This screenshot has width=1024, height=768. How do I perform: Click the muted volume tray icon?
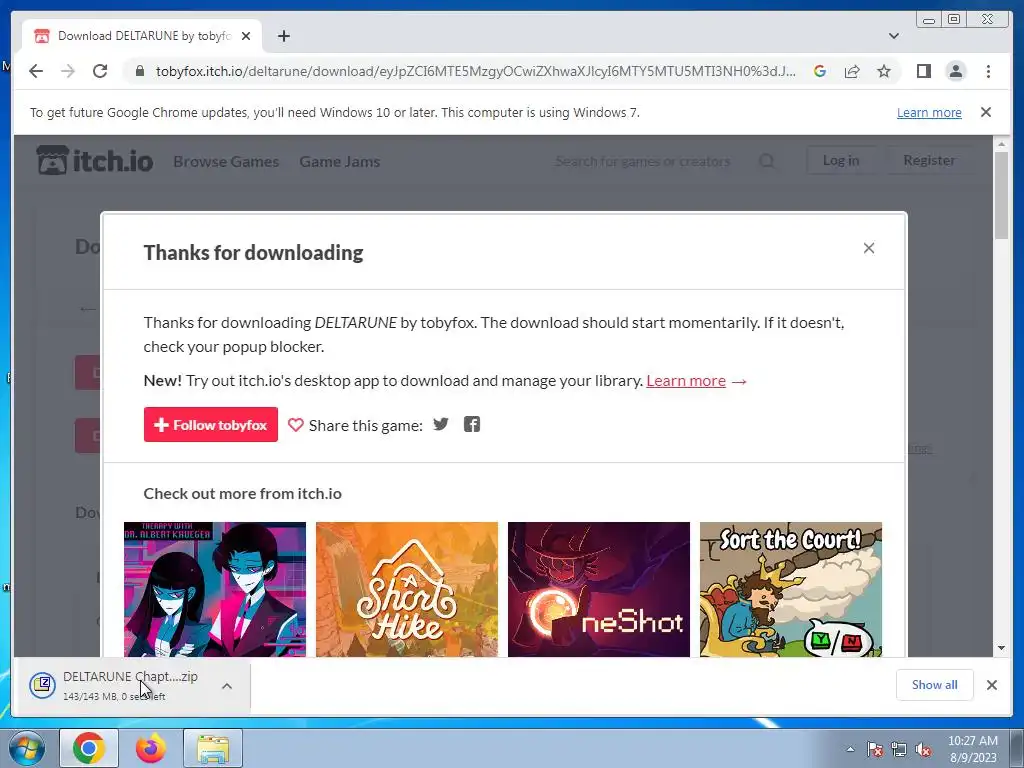[x=923, y=749]
